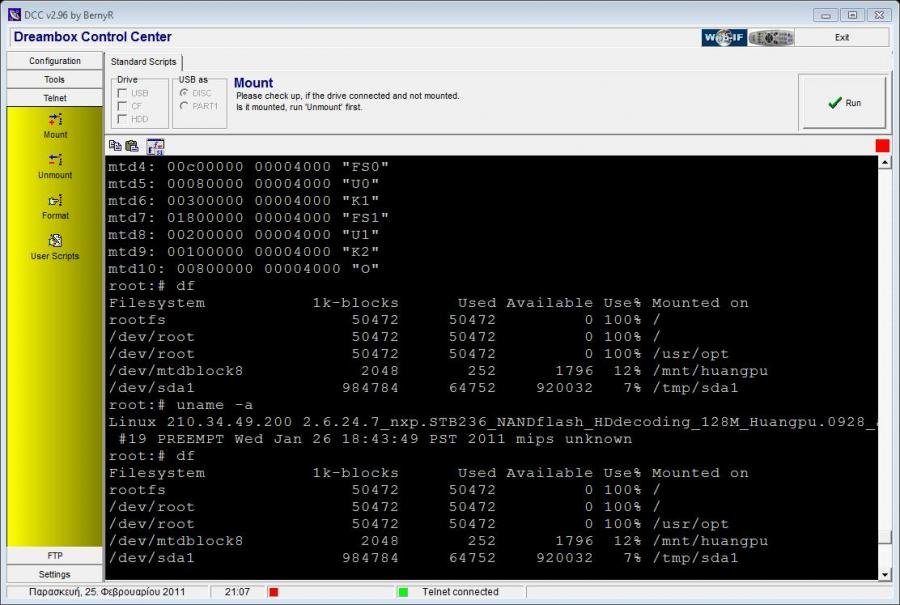Click the 'Mount' heading text

[253, 83]
